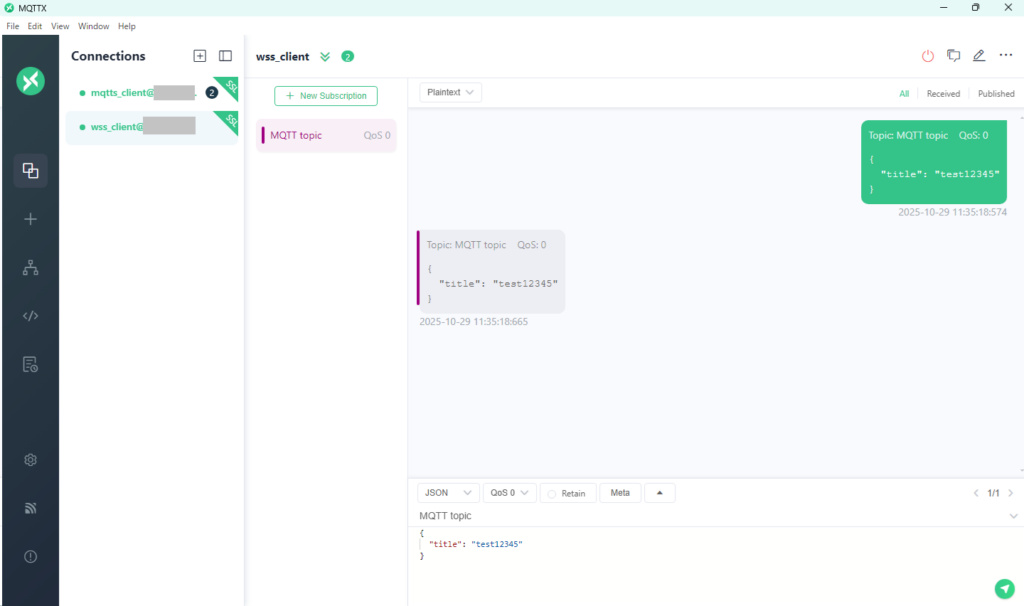Open the QoS 0 dropdown

click(509, 493)
